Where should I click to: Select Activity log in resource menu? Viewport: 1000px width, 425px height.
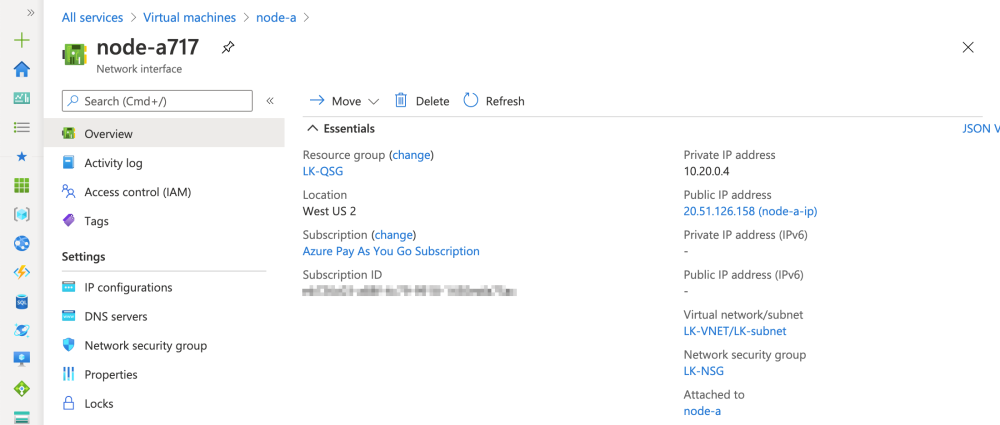pos(113,163)
